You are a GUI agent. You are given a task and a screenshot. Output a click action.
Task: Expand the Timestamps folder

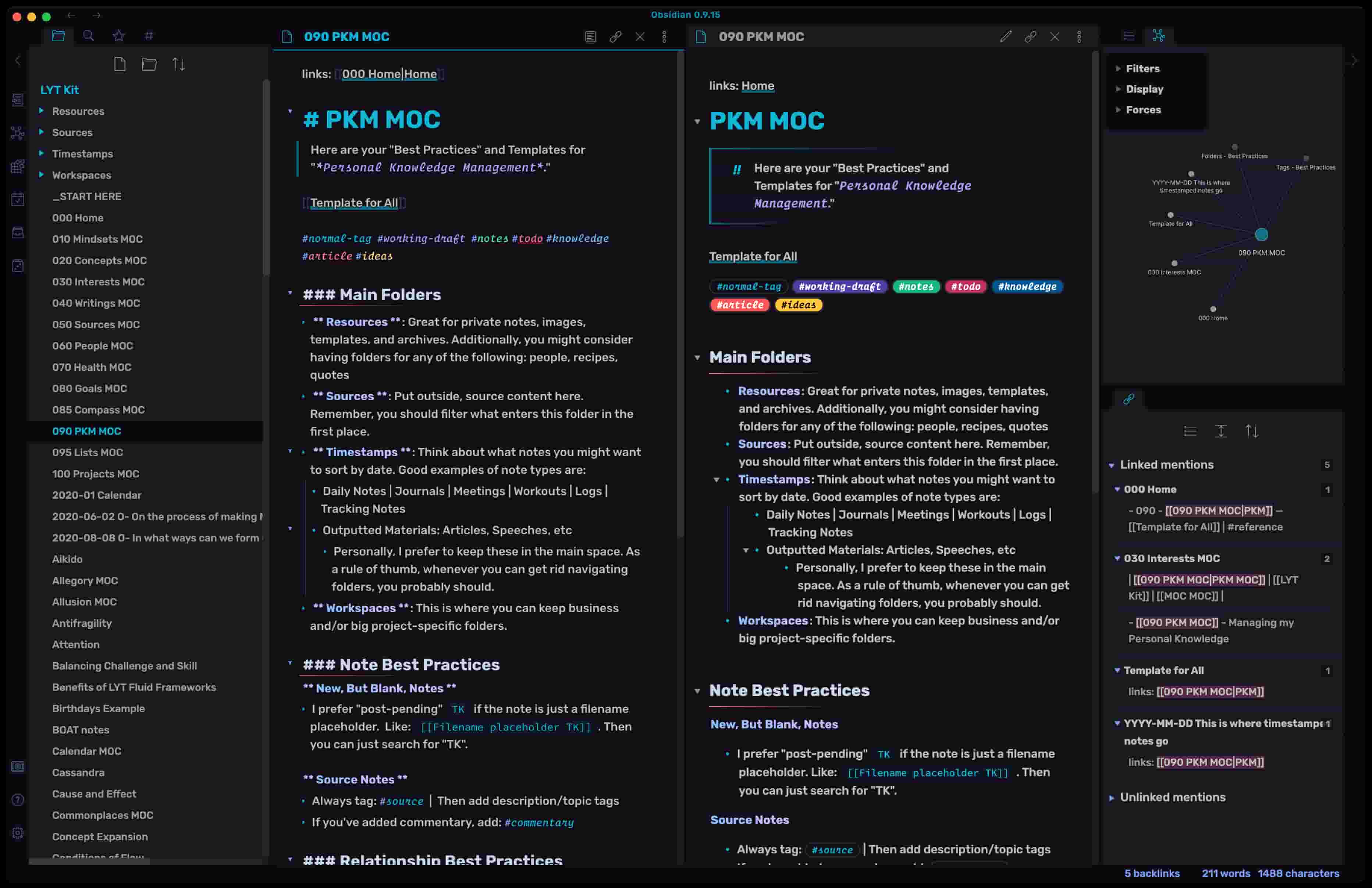pos(82,154)
